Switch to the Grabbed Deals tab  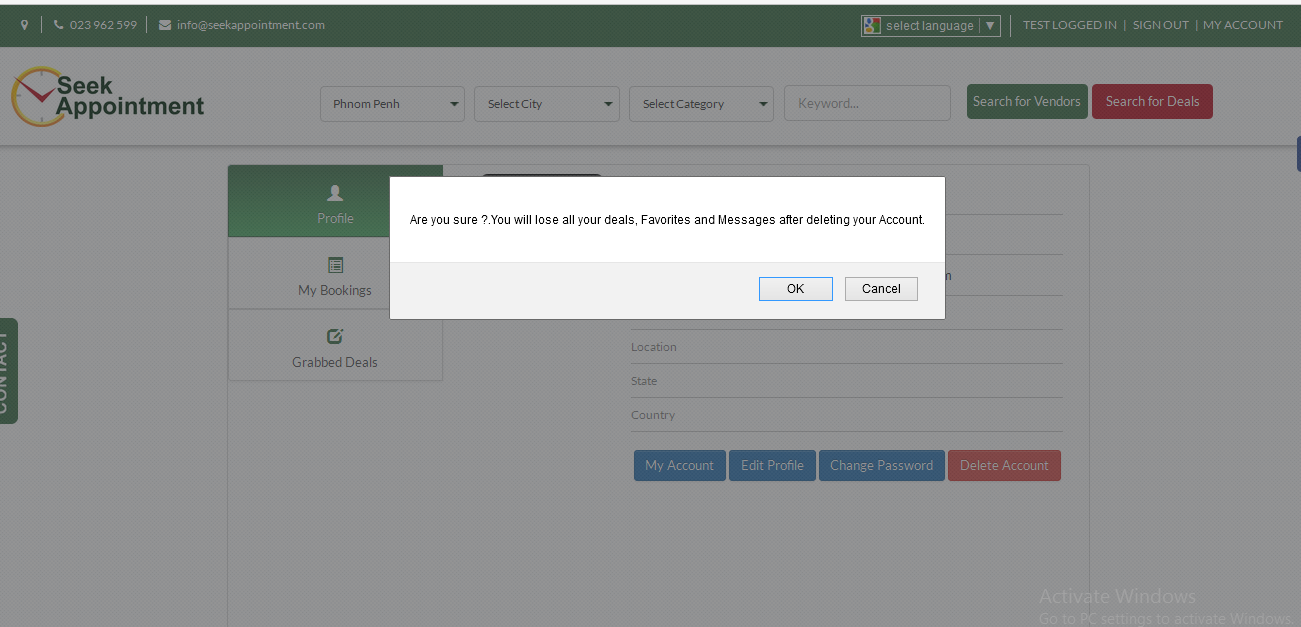point(335,362)
